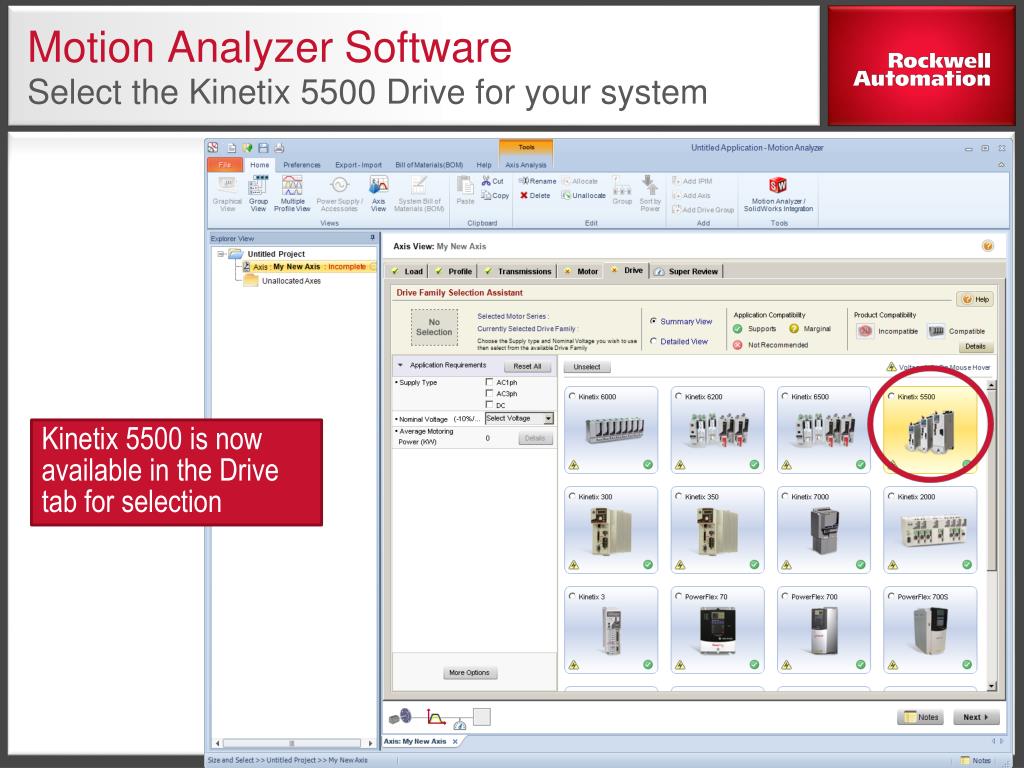1024x768 pixels.
Task: Click the save icon in quick access toolbar
Action: coord(264,148)
